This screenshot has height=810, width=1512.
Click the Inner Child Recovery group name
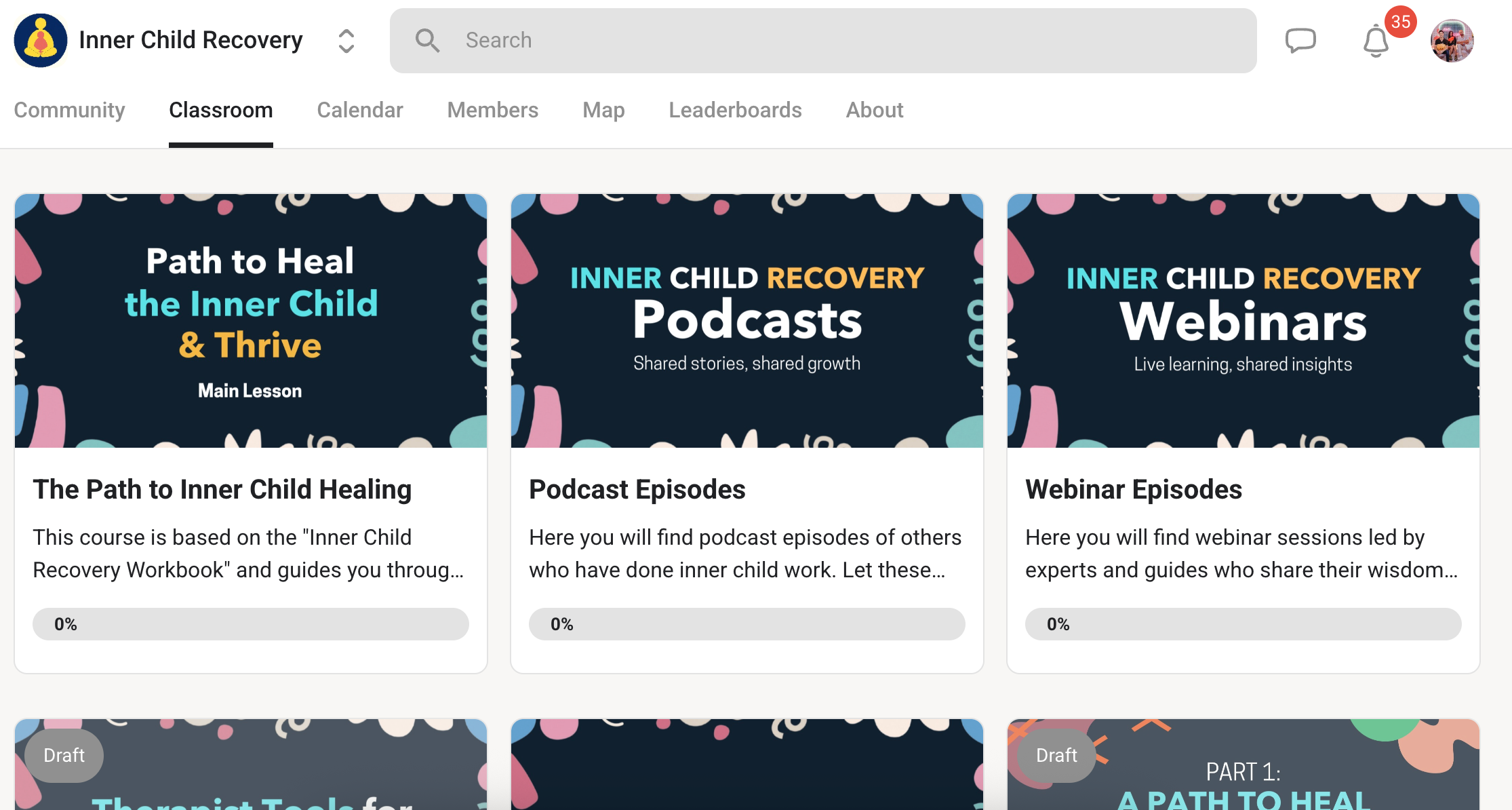point(191,40)
